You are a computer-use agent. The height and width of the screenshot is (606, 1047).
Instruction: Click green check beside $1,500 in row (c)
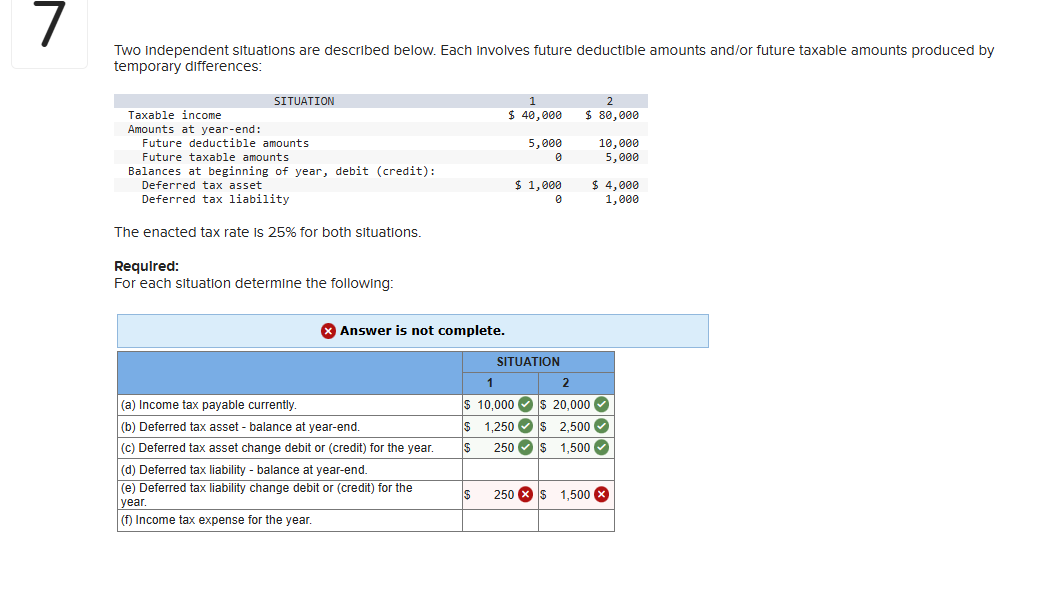click(601, 447)
